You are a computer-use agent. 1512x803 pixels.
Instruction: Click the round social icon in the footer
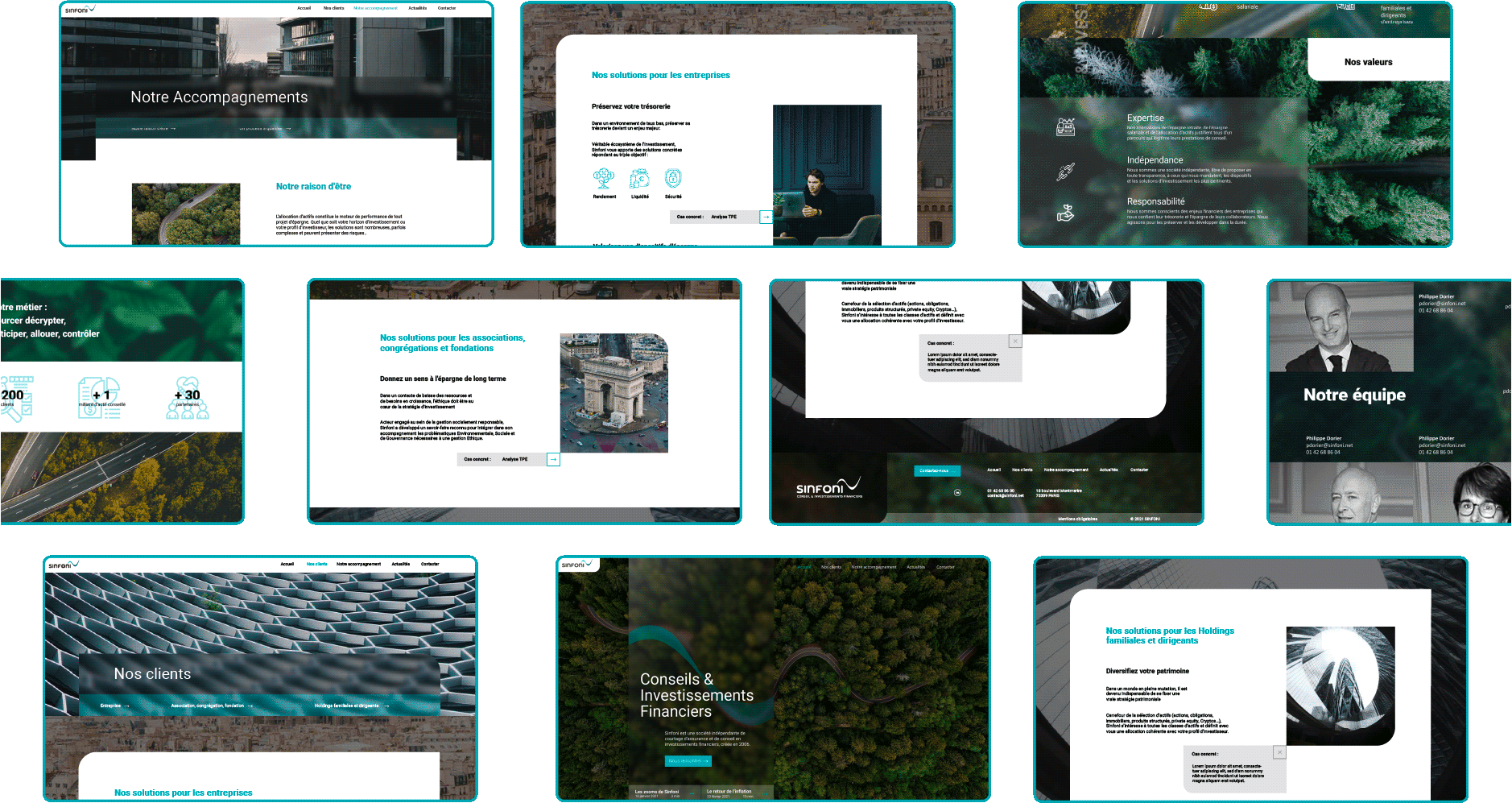coord(957,492)
